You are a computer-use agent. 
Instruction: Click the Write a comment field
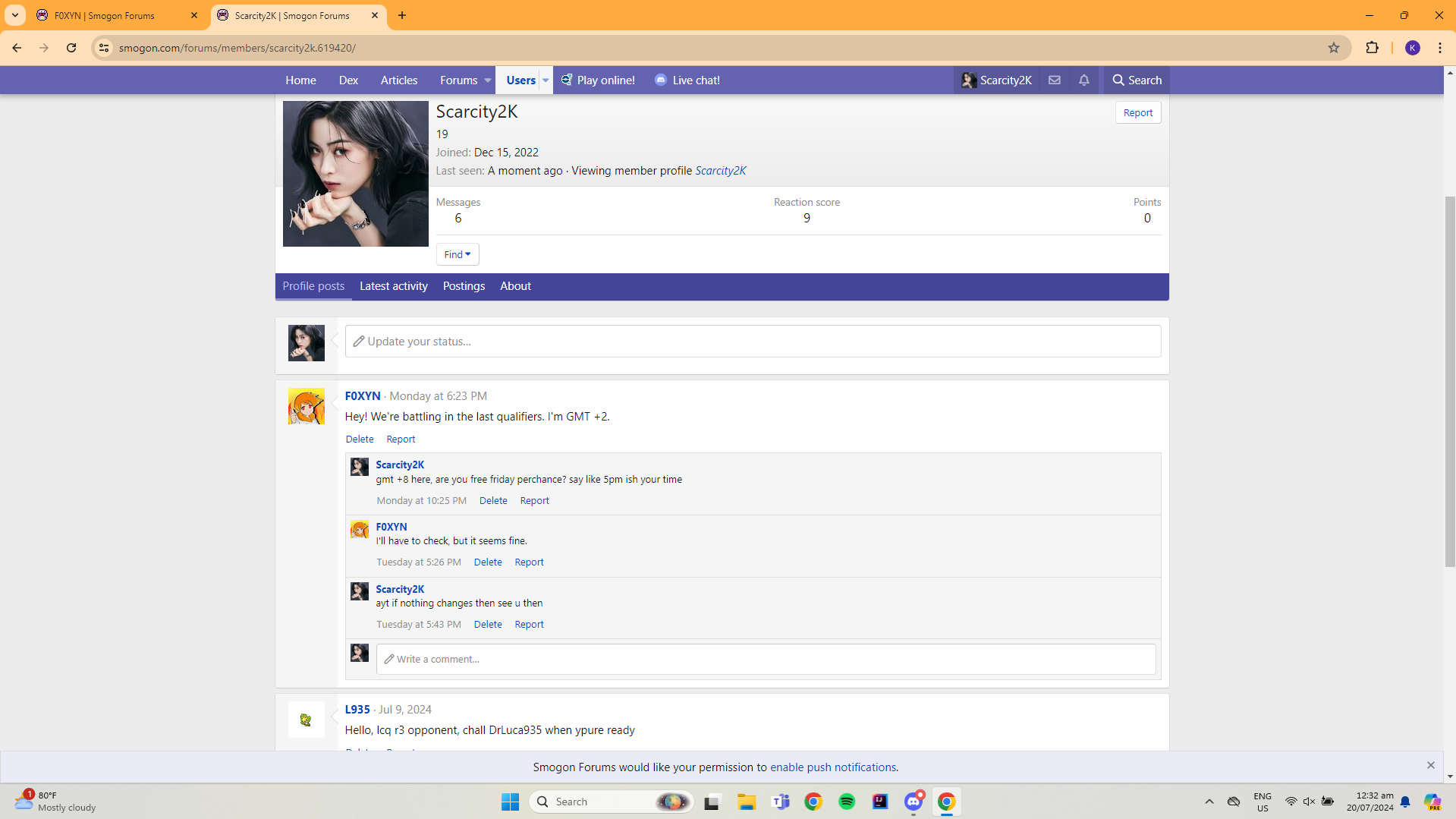(766, 659)
